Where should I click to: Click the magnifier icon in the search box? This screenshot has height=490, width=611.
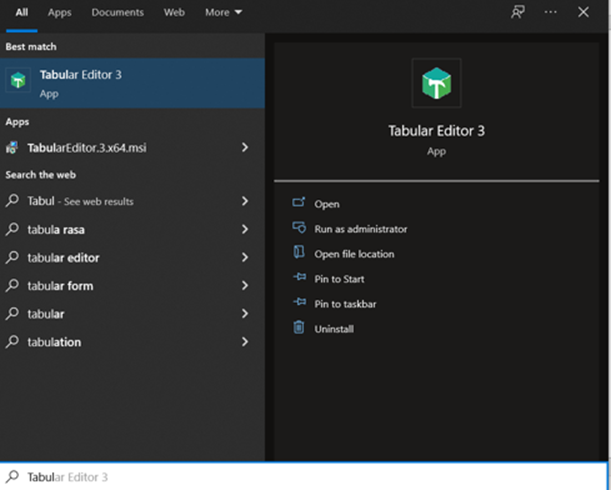(12, 476)
